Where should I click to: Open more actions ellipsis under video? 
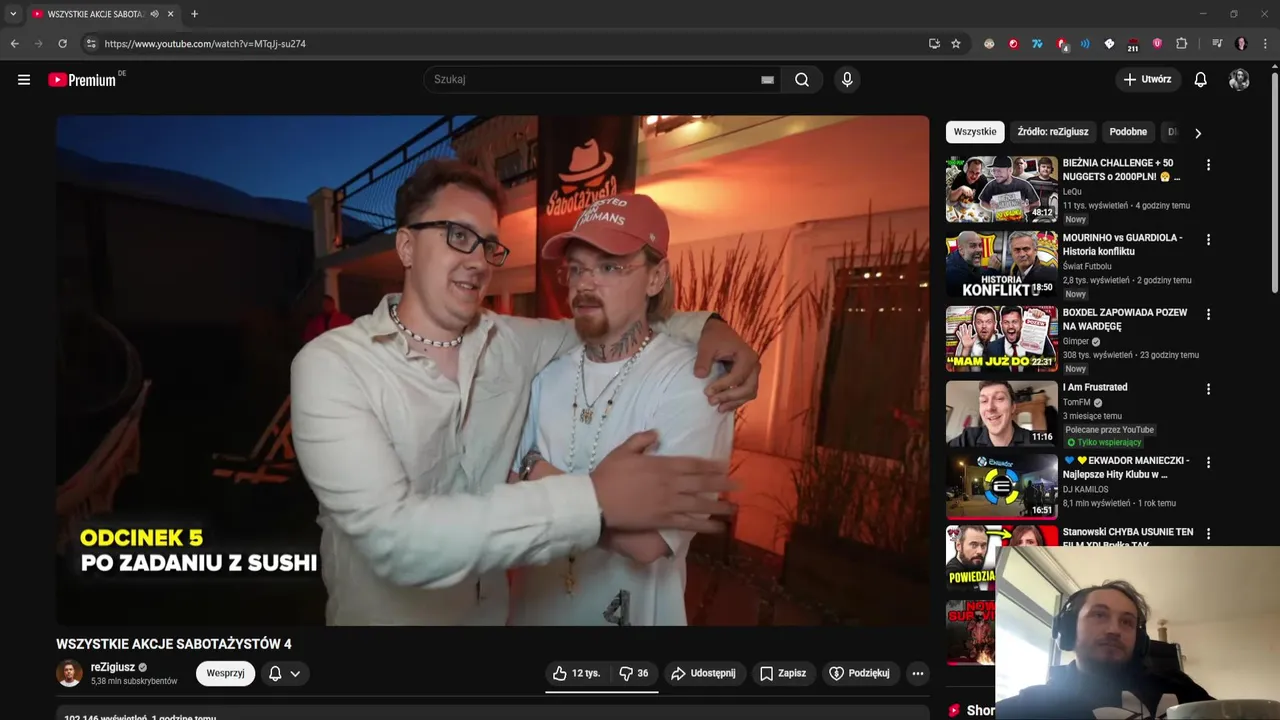917,673
